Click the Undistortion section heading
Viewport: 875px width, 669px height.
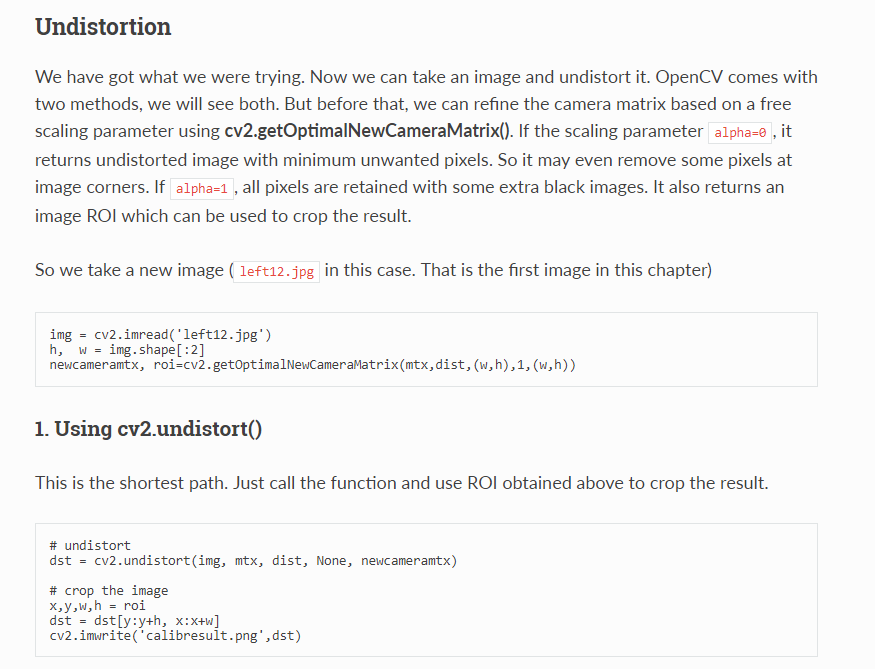click(x=103, y=27)
